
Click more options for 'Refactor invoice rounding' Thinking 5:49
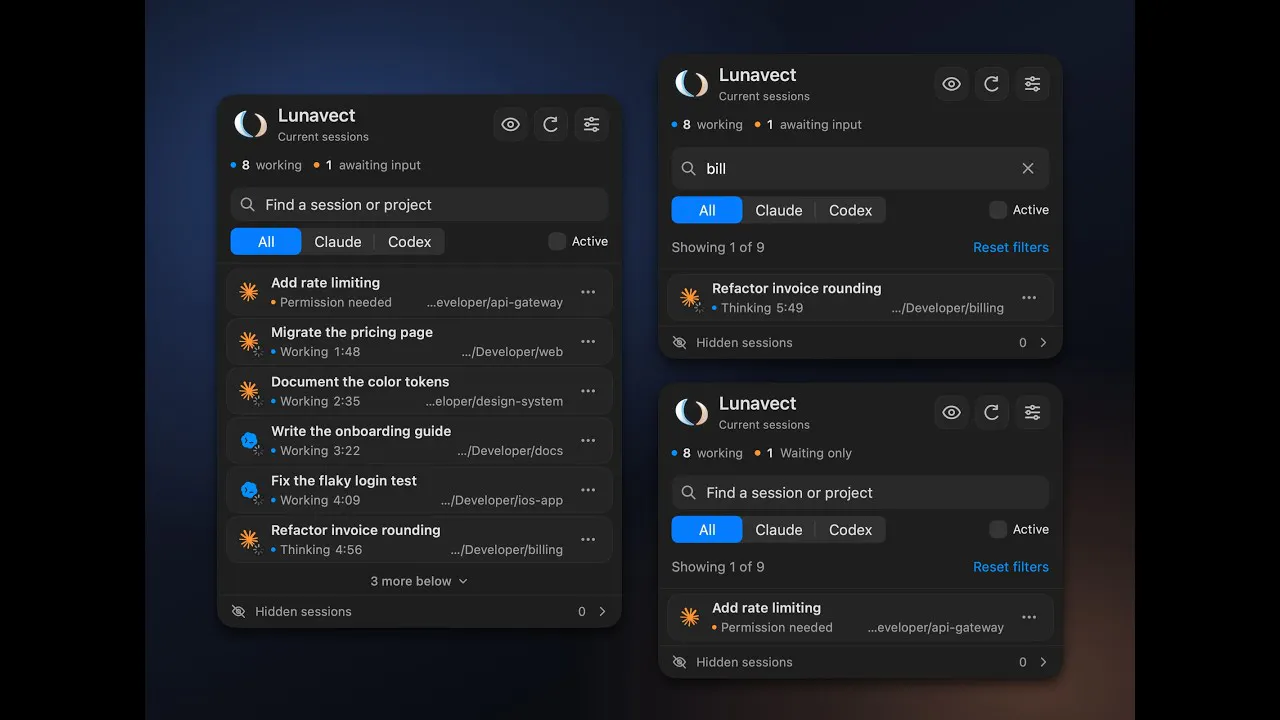click(x=1029, y=297)
